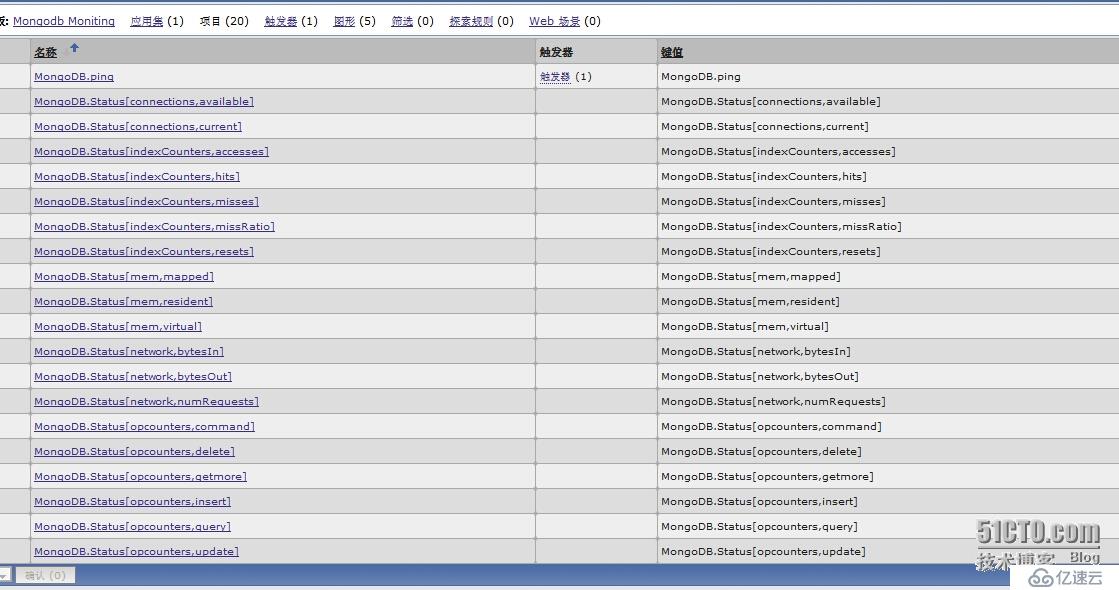Image resolution: width=1119 pixels, height=590 pixels.
Task: Open item MongoDB.Status[connections,available]
Action: [143, 101]
